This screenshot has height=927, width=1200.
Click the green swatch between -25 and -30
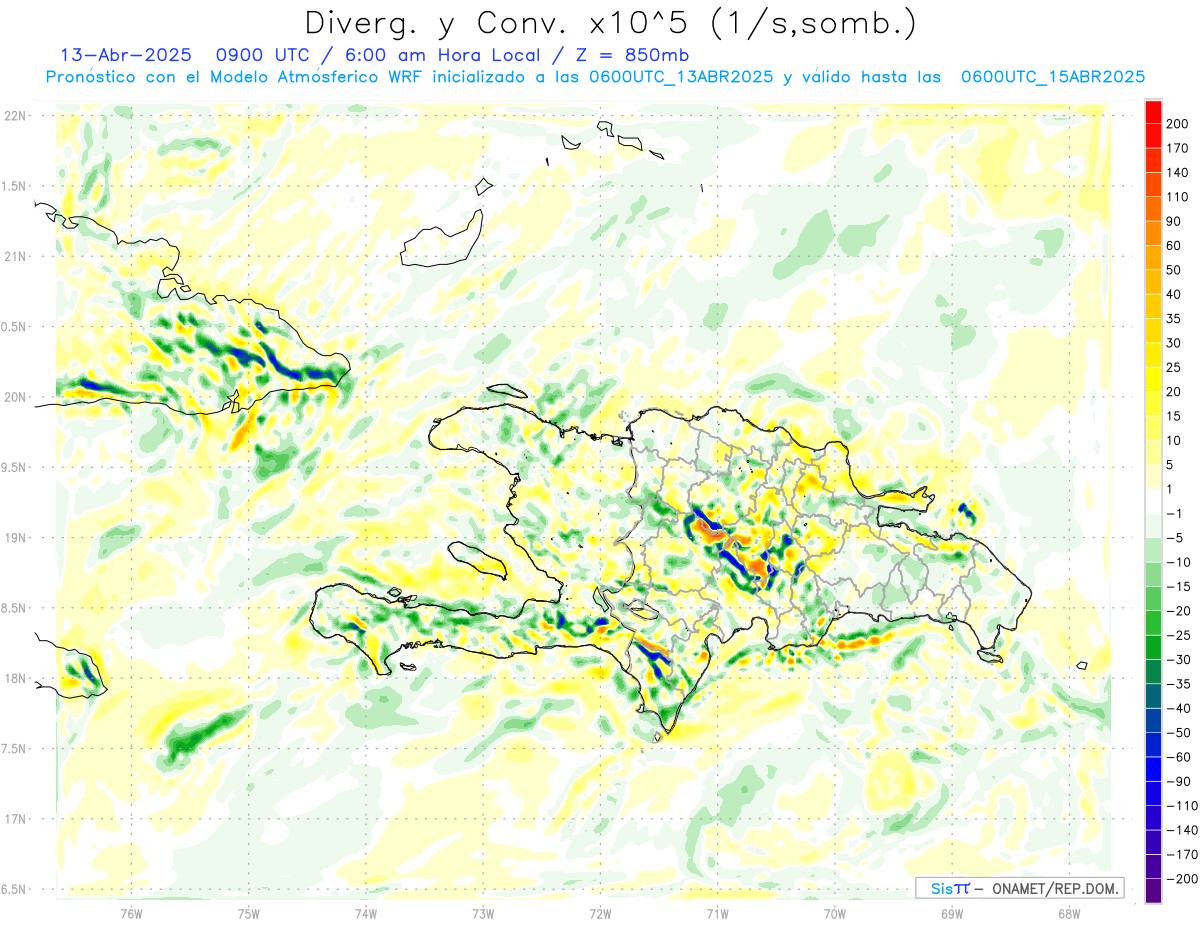click(1153, 647)
